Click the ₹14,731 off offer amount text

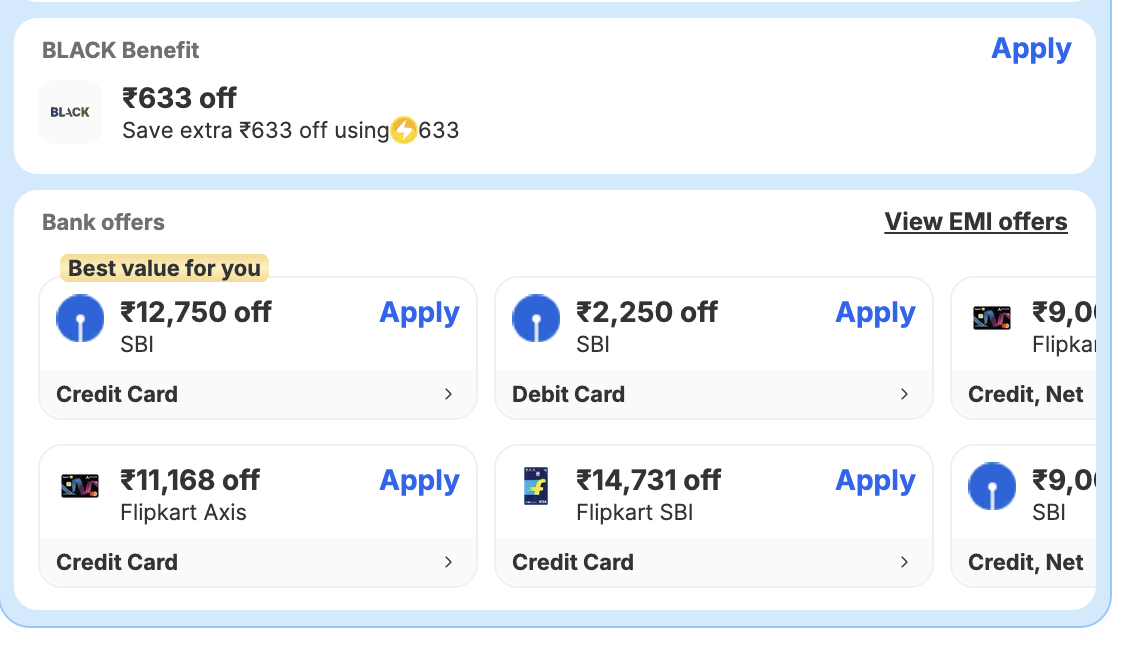pos(648,481)
